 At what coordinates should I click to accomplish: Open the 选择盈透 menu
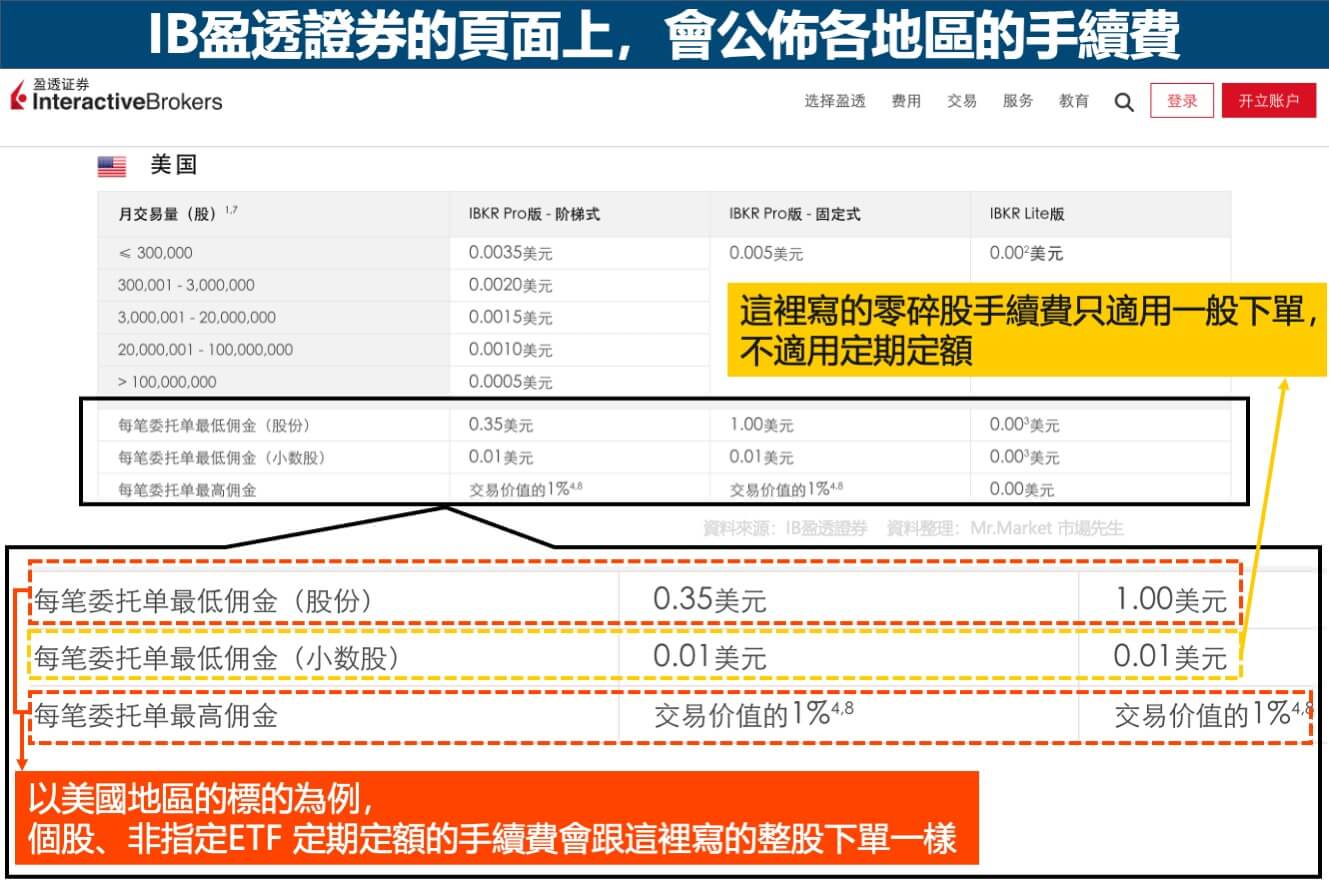point(835,101)
